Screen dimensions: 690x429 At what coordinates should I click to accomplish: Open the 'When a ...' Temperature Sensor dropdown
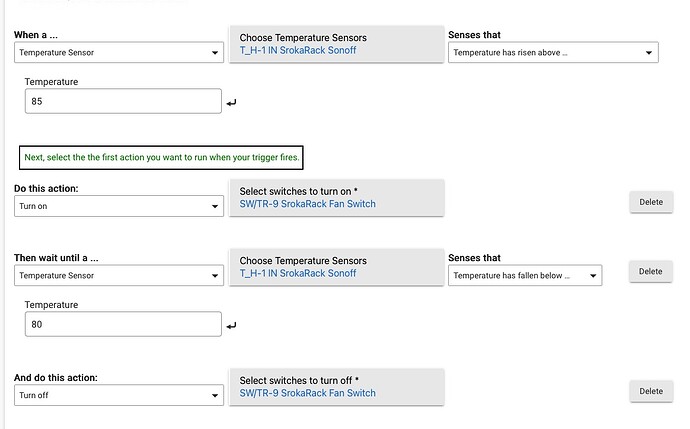tap(119, 52)
